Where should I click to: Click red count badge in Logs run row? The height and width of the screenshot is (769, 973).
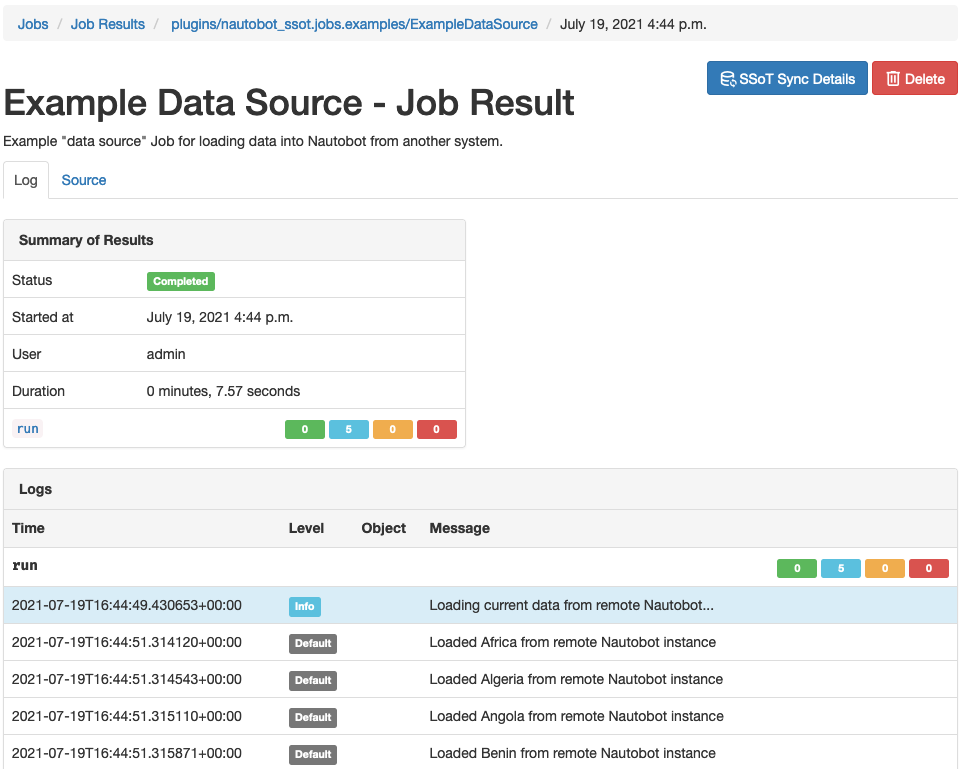[929, 569]
